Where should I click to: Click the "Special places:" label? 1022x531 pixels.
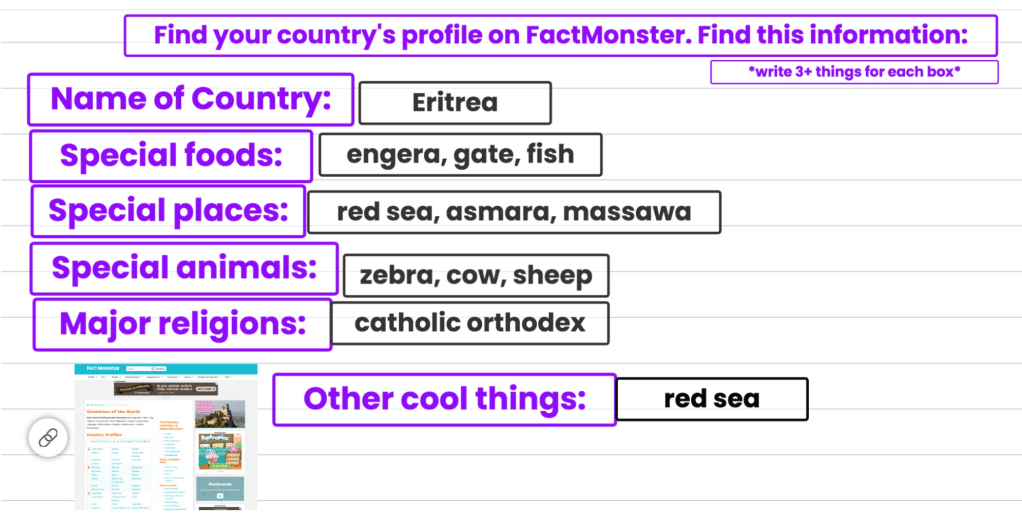[x=168, y=211]
